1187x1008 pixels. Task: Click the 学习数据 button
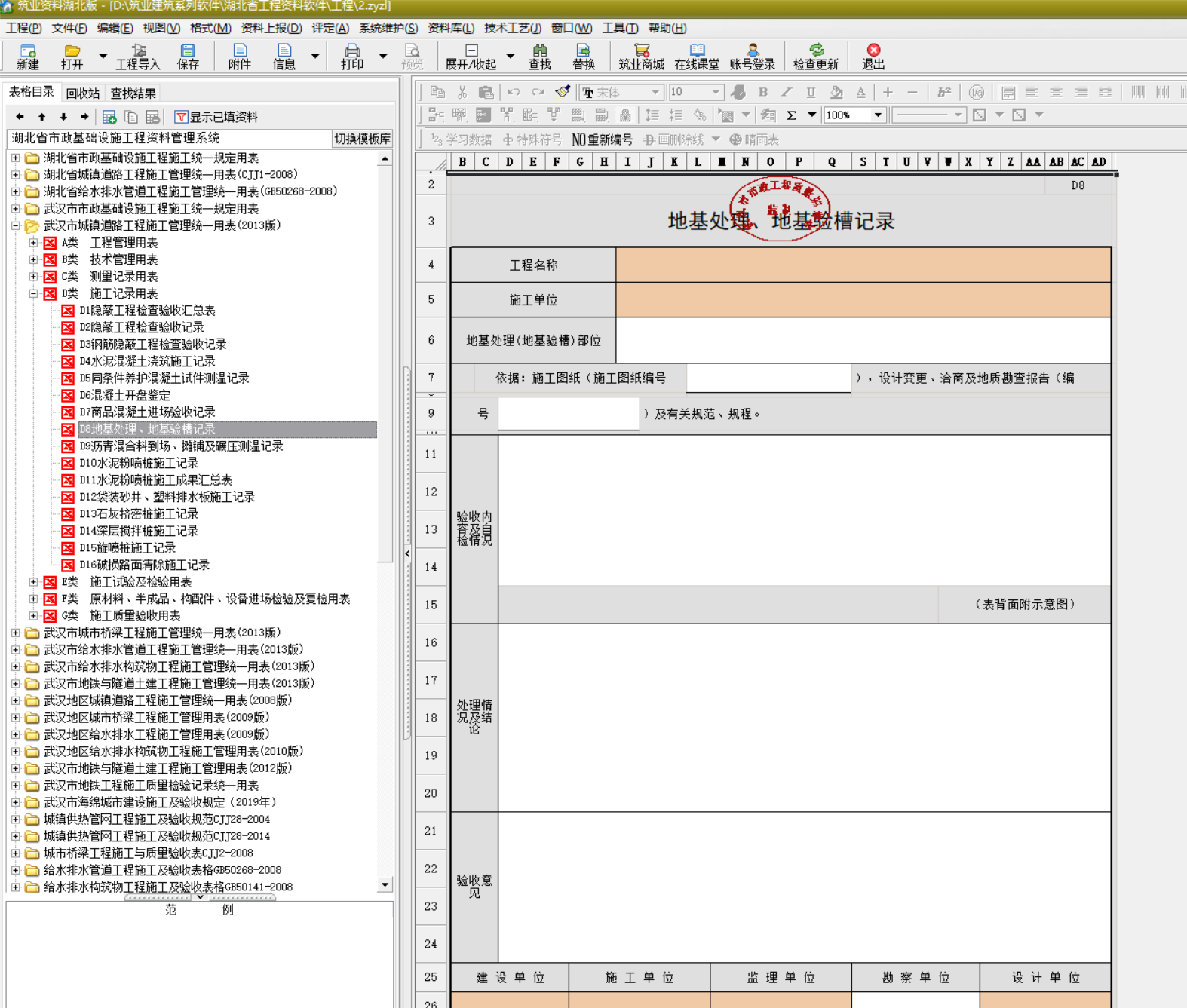click(461, 139)
